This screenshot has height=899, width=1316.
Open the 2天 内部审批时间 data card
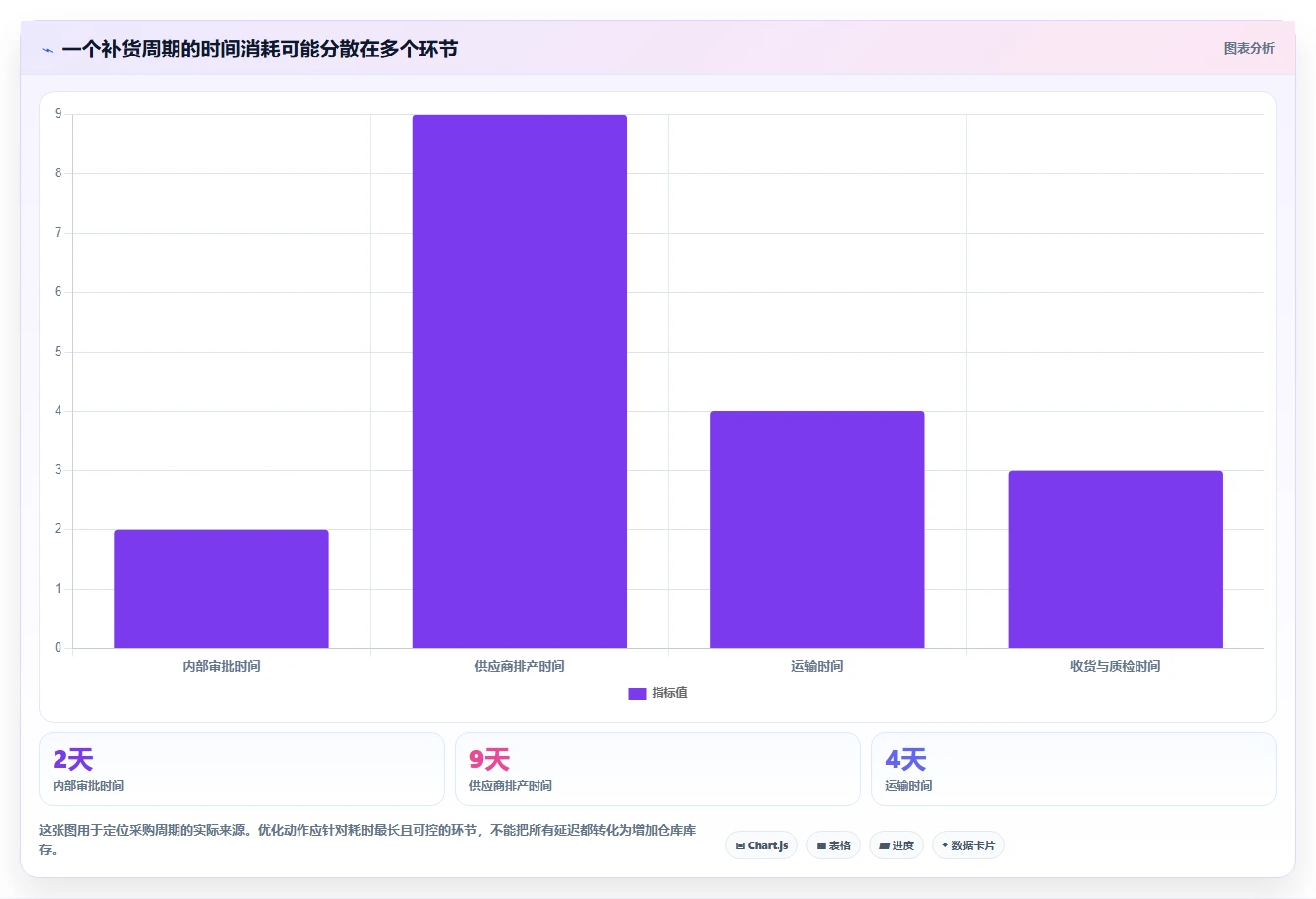(242, 769)
